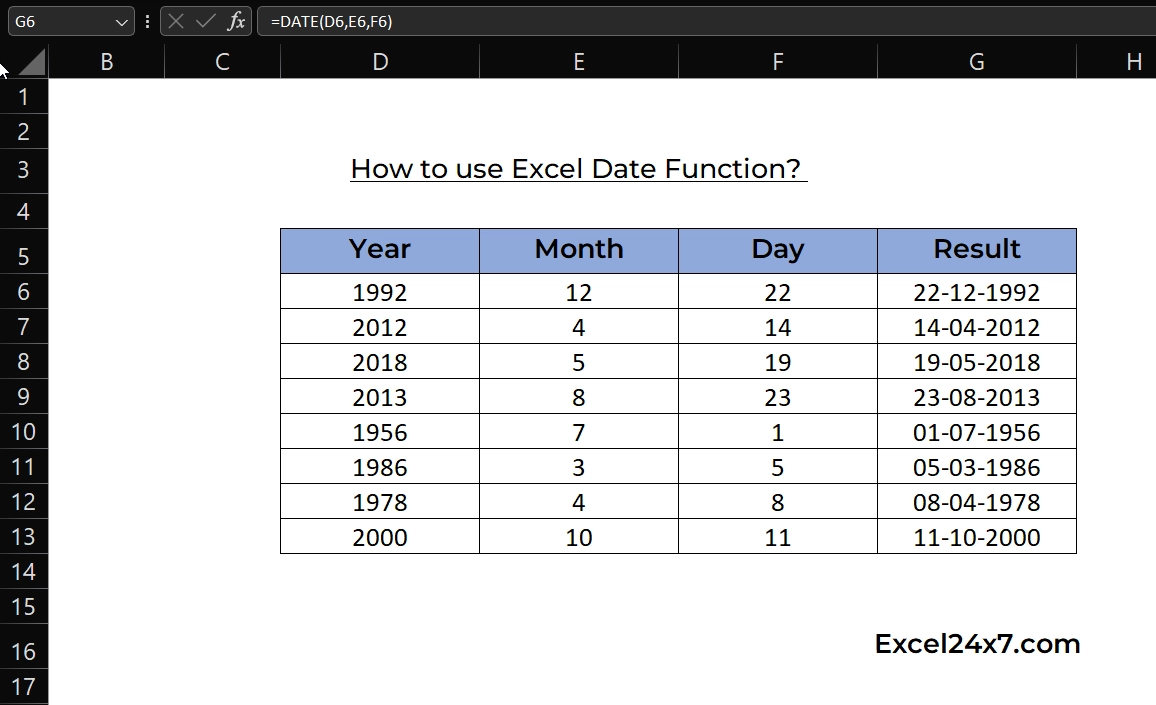
Task: Select the cell with year 2018
Action: click(x=380, y=361)
